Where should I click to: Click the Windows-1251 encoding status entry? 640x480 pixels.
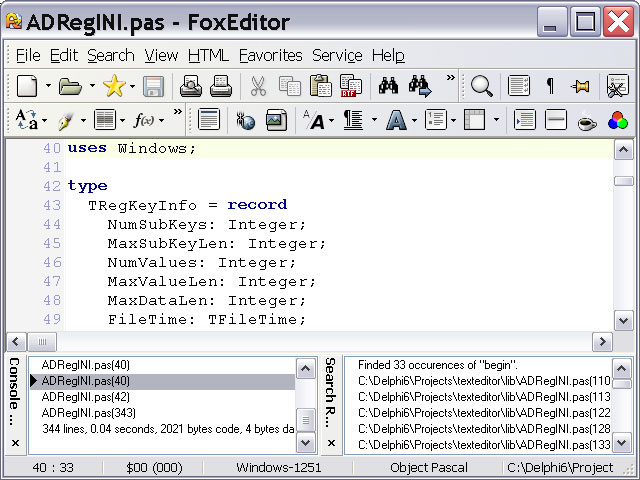[x=278, y=467]
